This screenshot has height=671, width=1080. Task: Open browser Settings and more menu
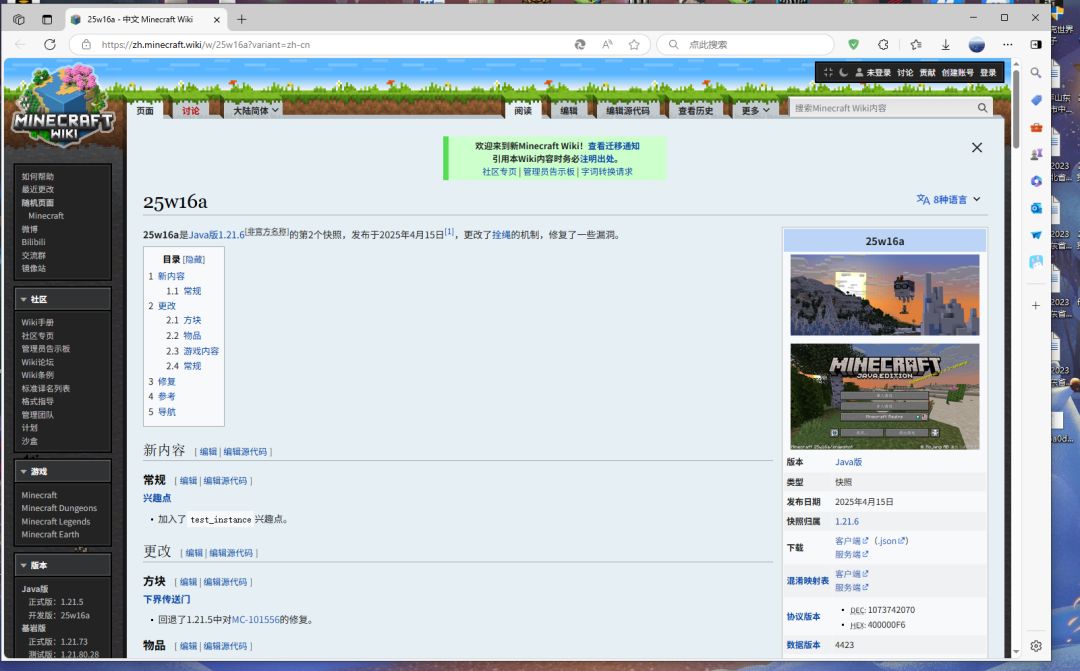pos(1008,44)
